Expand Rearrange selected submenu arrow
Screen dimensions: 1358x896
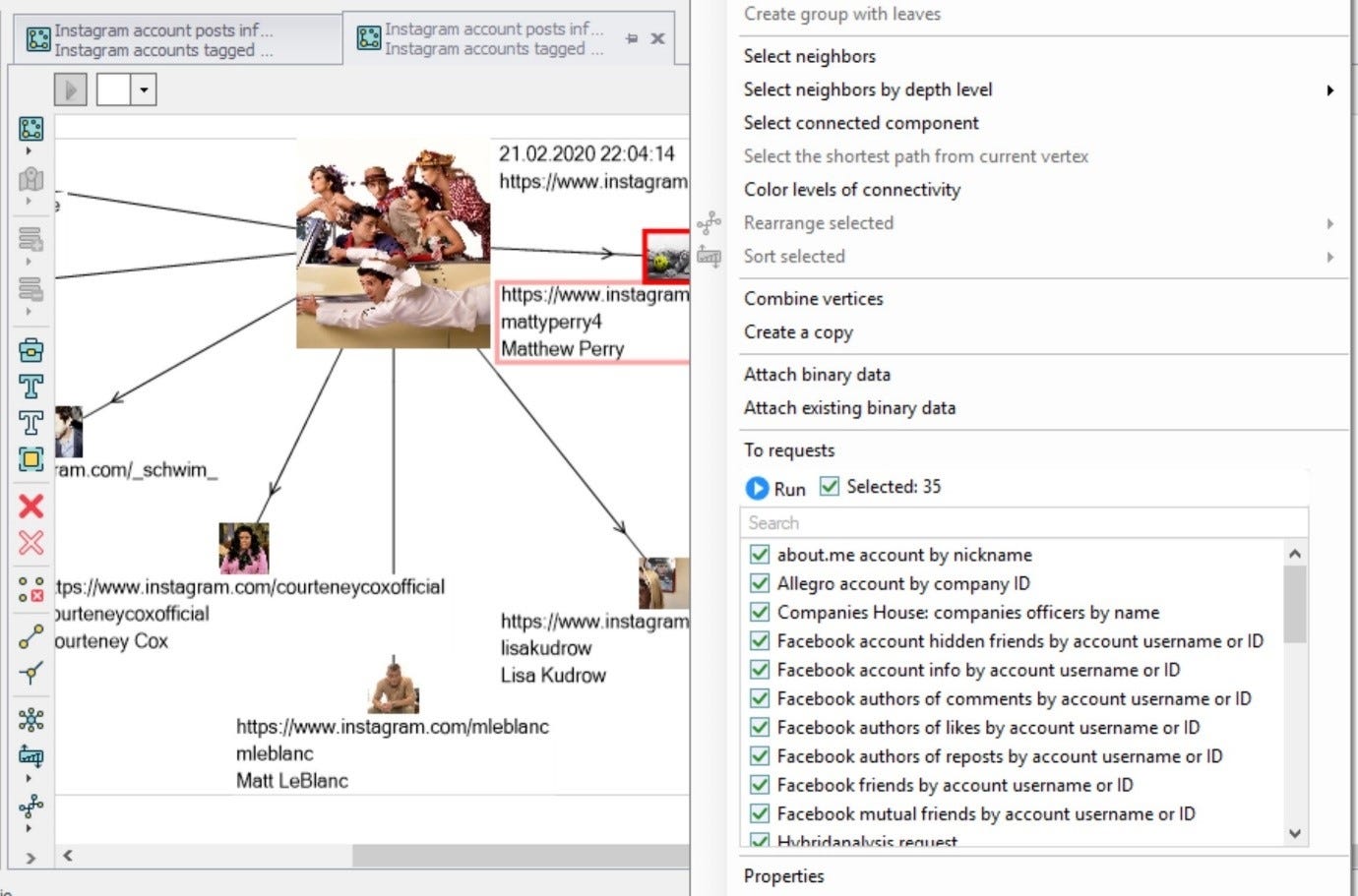click(x=1329, y=224)
